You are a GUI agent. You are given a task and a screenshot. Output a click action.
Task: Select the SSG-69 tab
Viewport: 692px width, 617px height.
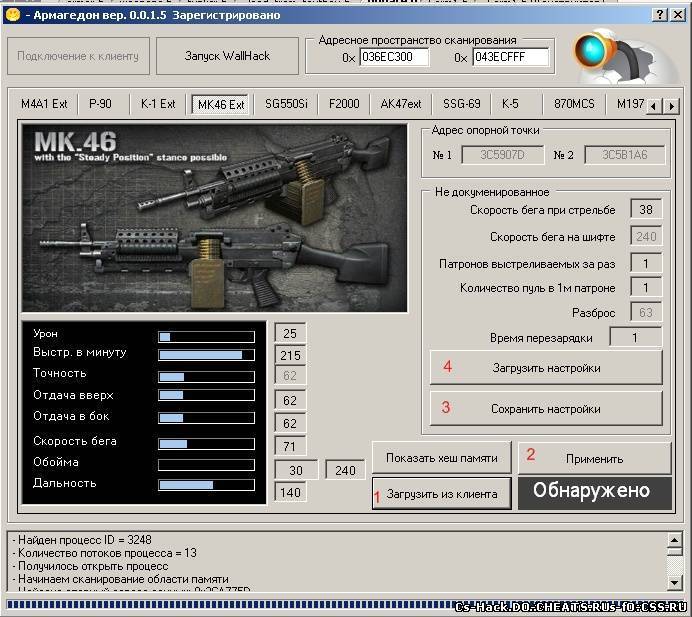462,104
